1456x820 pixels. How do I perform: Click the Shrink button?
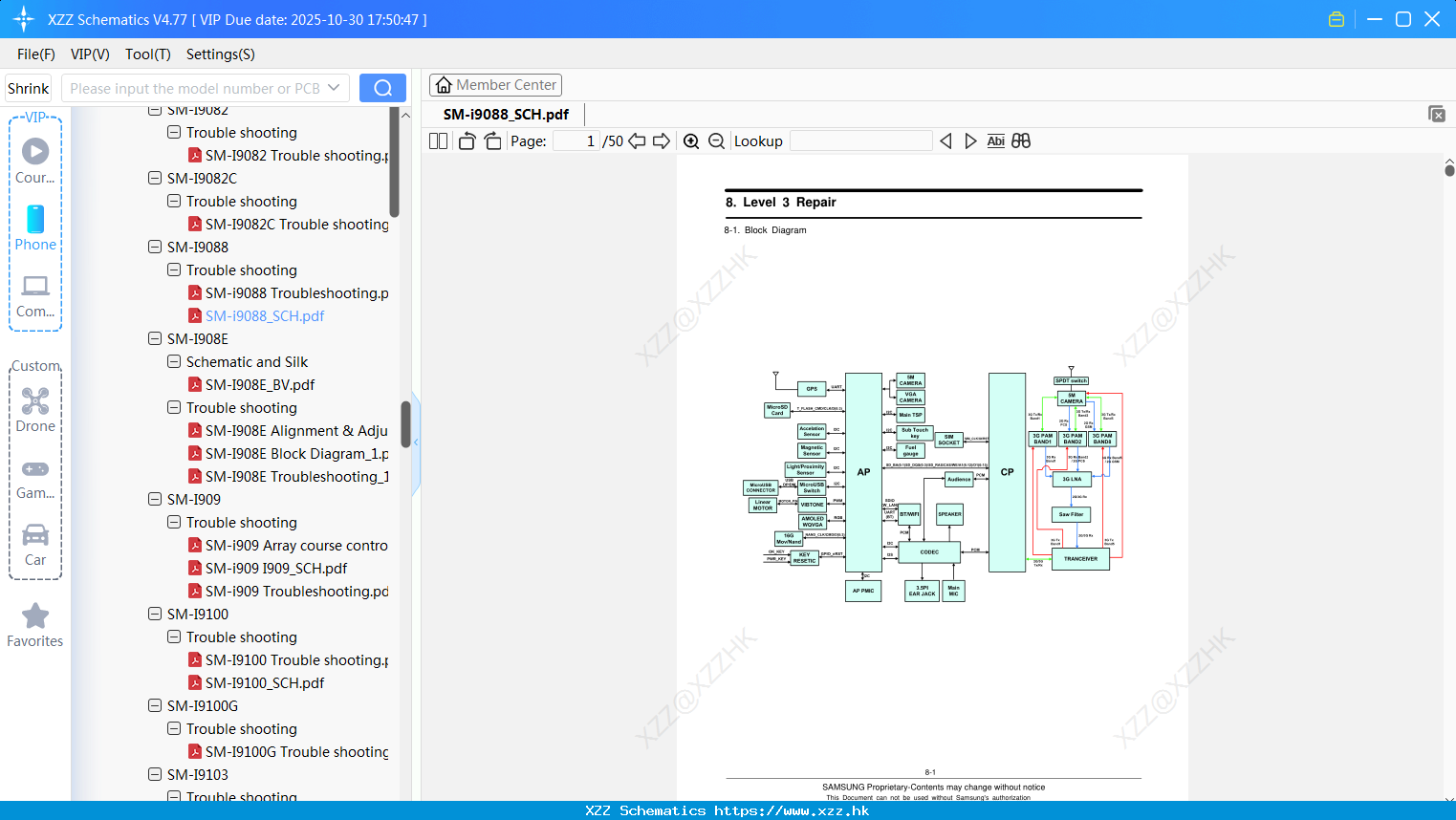point(28,88)
